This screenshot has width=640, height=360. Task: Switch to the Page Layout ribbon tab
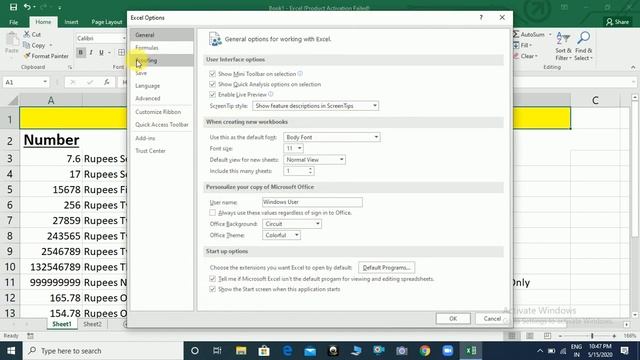[107, 22]
